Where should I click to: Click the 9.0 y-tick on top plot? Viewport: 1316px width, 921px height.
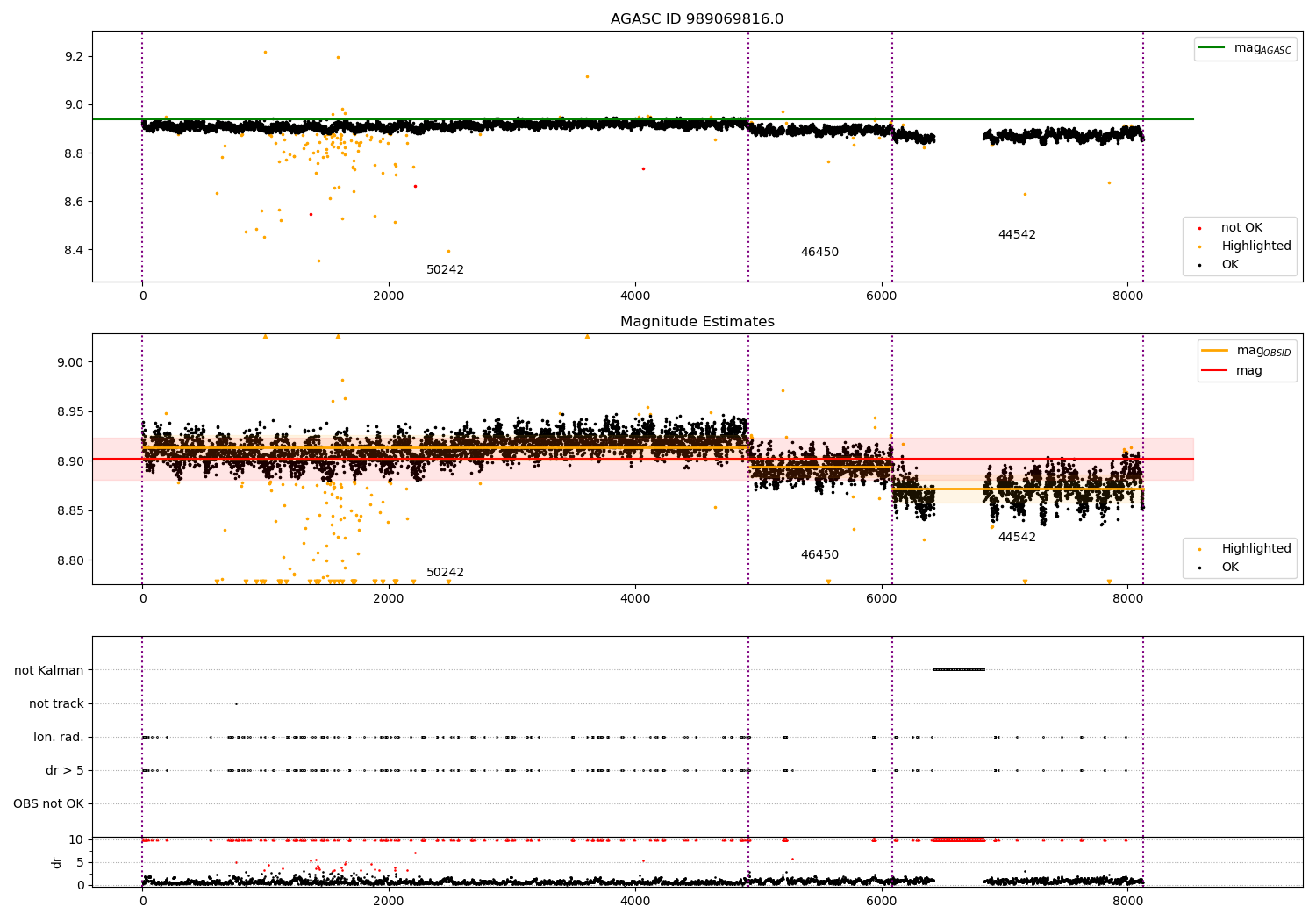tap(75, 105)
